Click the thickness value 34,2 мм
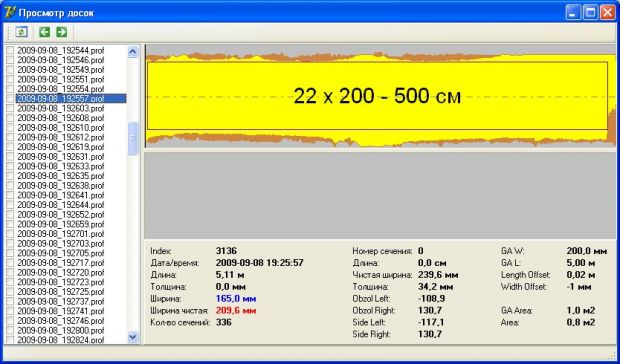The image size is (620, 364). [436, 287]
